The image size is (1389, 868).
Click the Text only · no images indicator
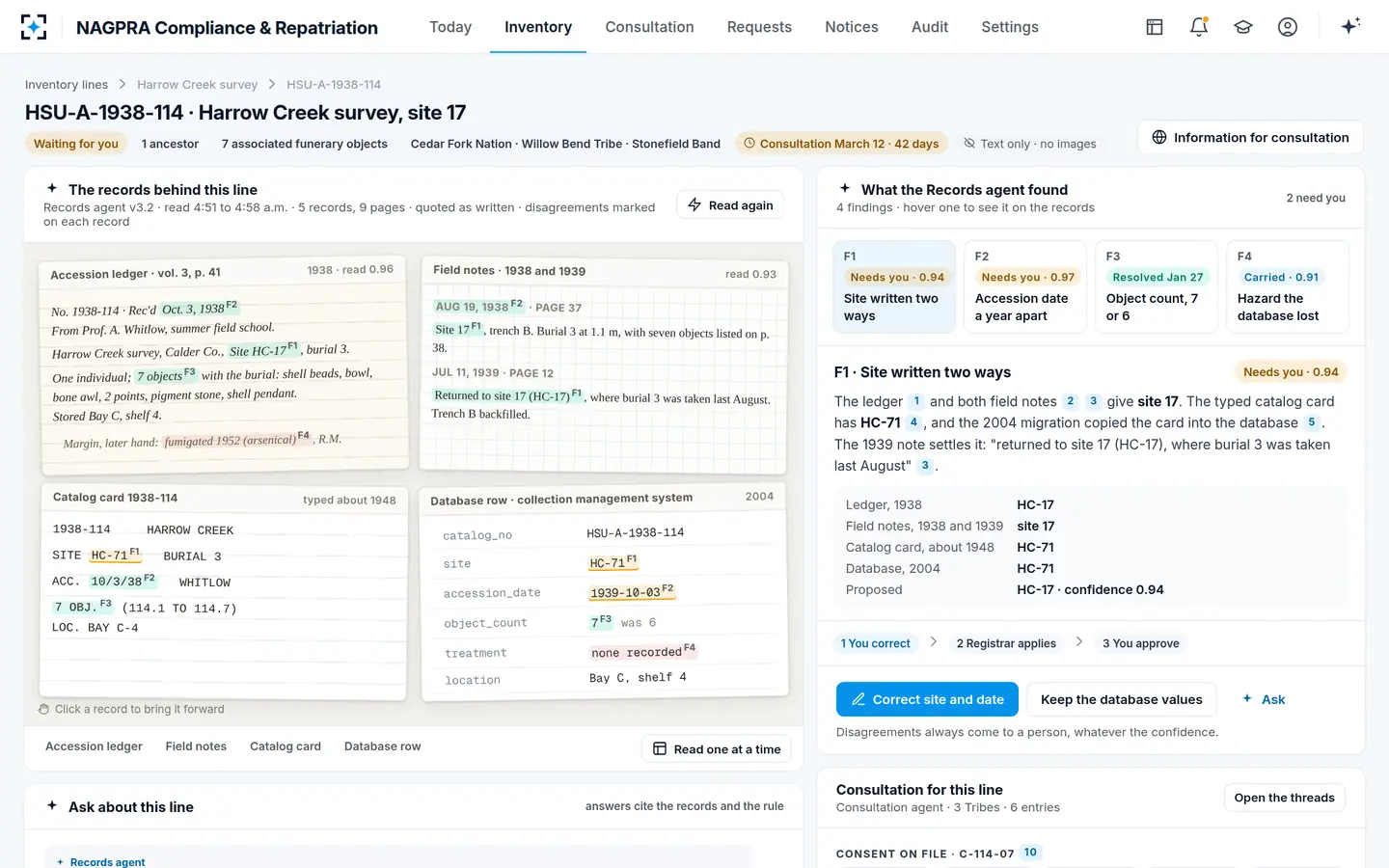coord(1030,144)
